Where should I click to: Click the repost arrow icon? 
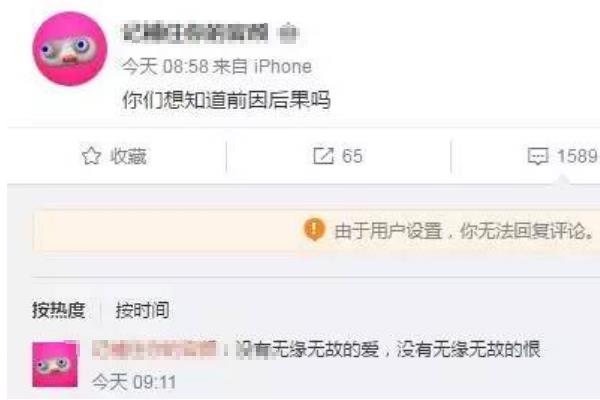pyautogui.click(x=323, y=156)
